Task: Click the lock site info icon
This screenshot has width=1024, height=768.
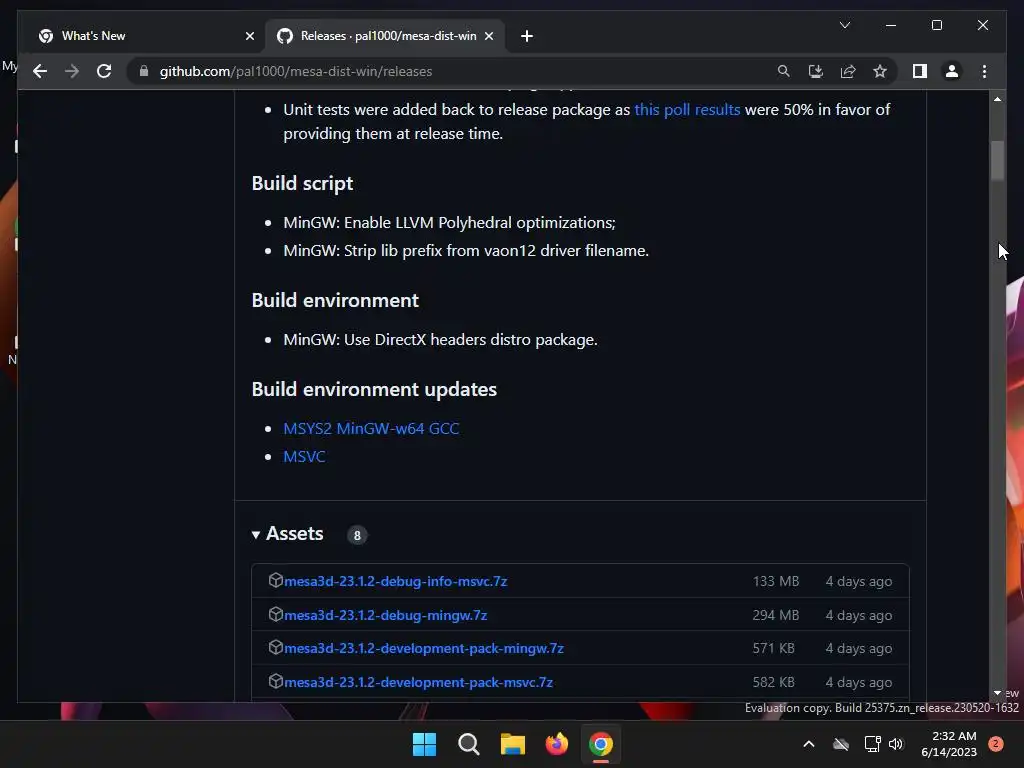Action: pos(144,71)
